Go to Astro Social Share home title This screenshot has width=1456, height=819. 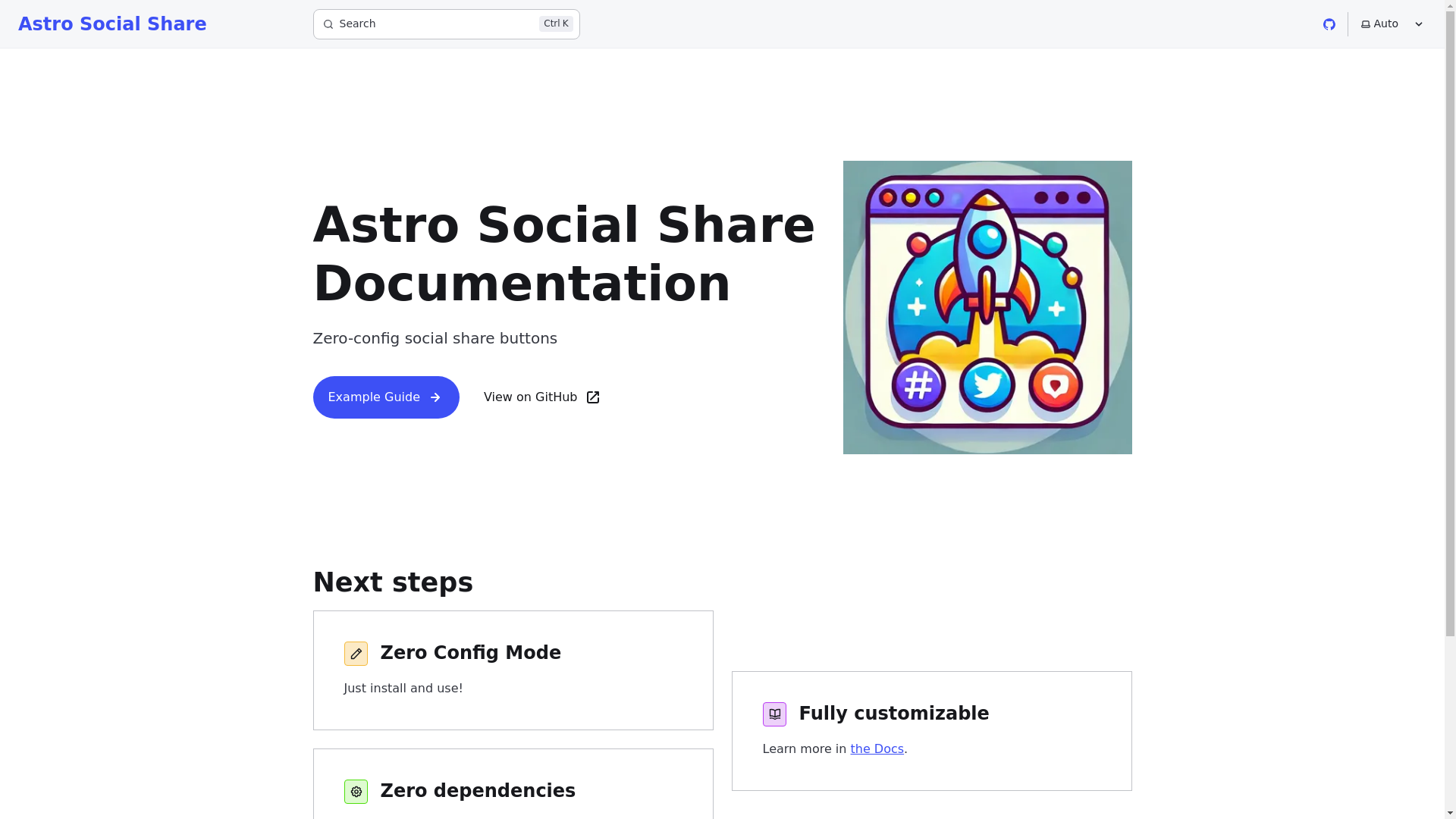(x=112, y=24)
